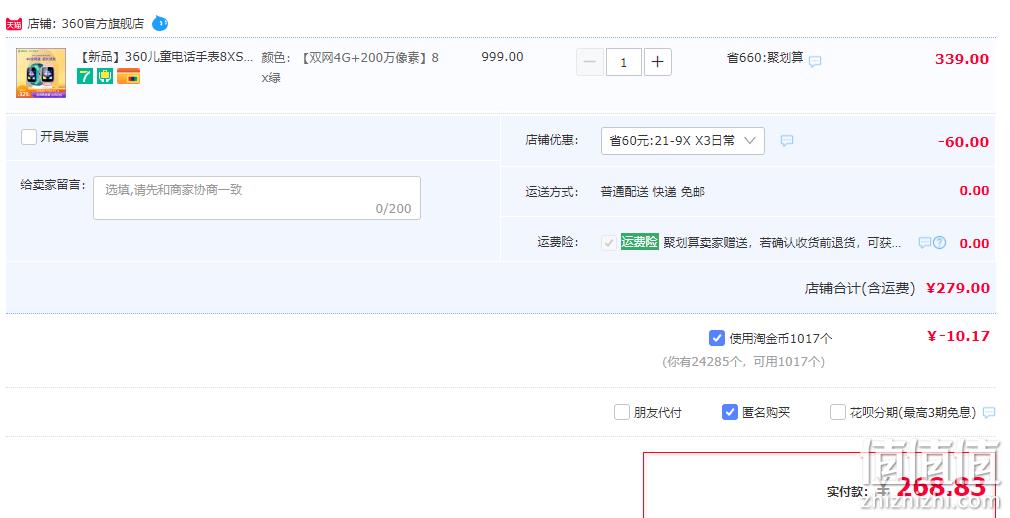Viewport: 1010px width, 518px height.
Task: Click the green 7-day return icon
Action: click(85, 77)
